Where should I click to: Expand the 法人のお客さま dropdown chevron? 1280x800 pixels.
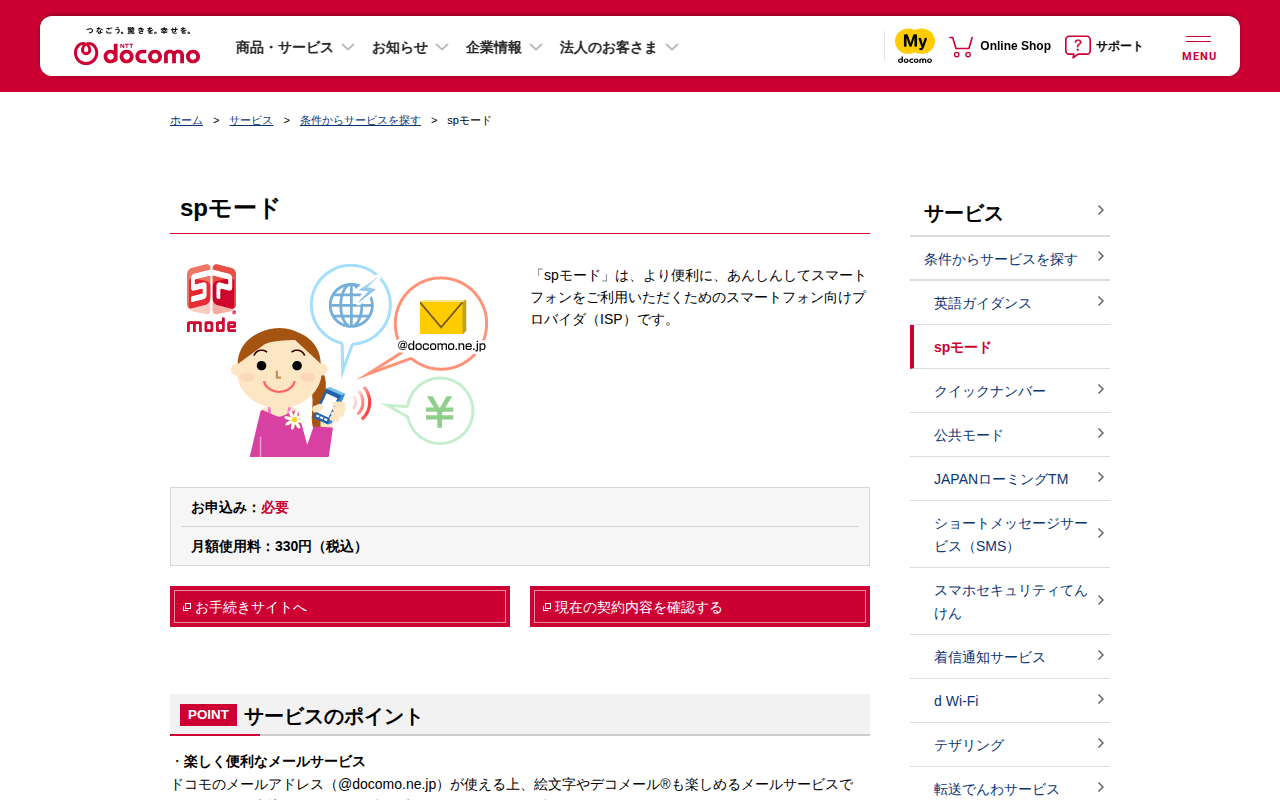click(672, 47)
